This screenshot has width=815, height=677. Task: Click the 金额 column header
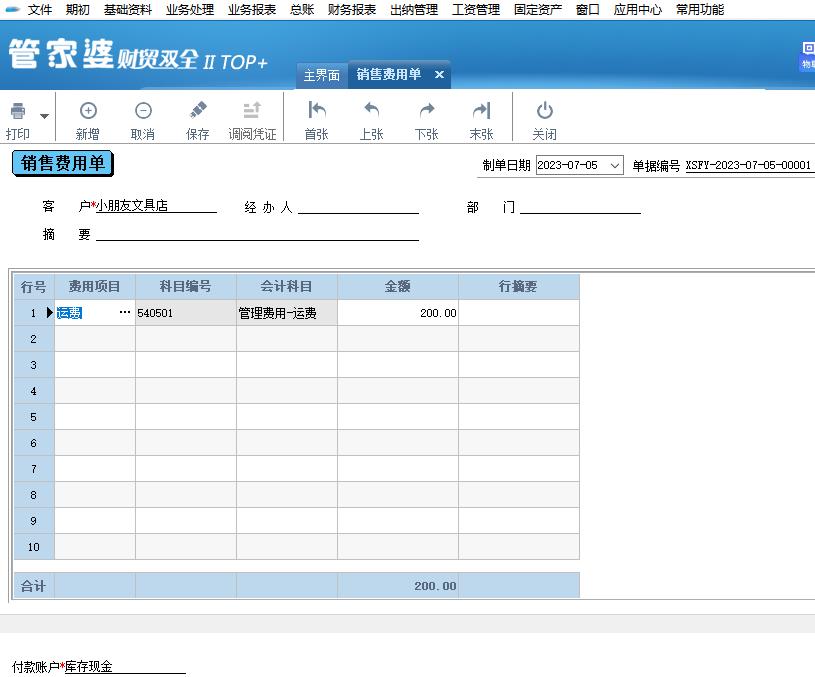point(398,287)
